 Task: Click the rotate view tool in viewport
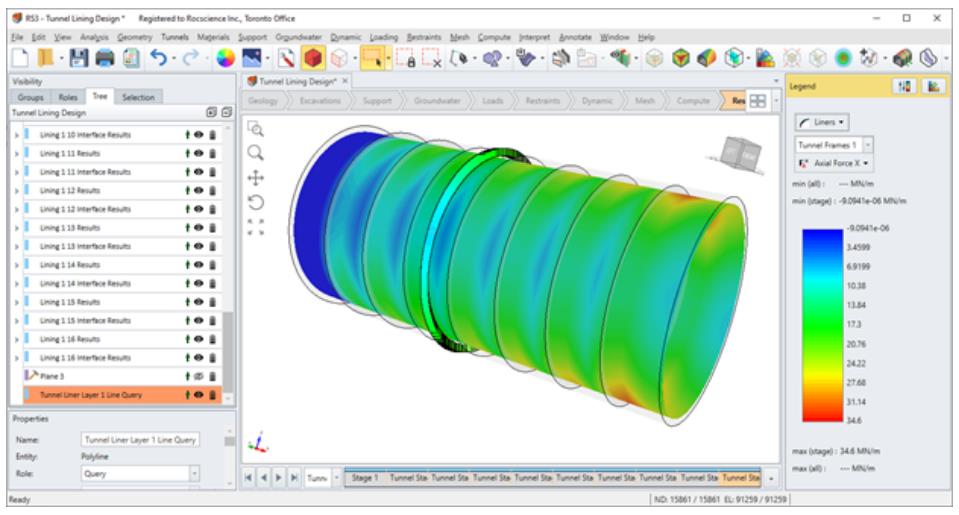click(255, 202)
